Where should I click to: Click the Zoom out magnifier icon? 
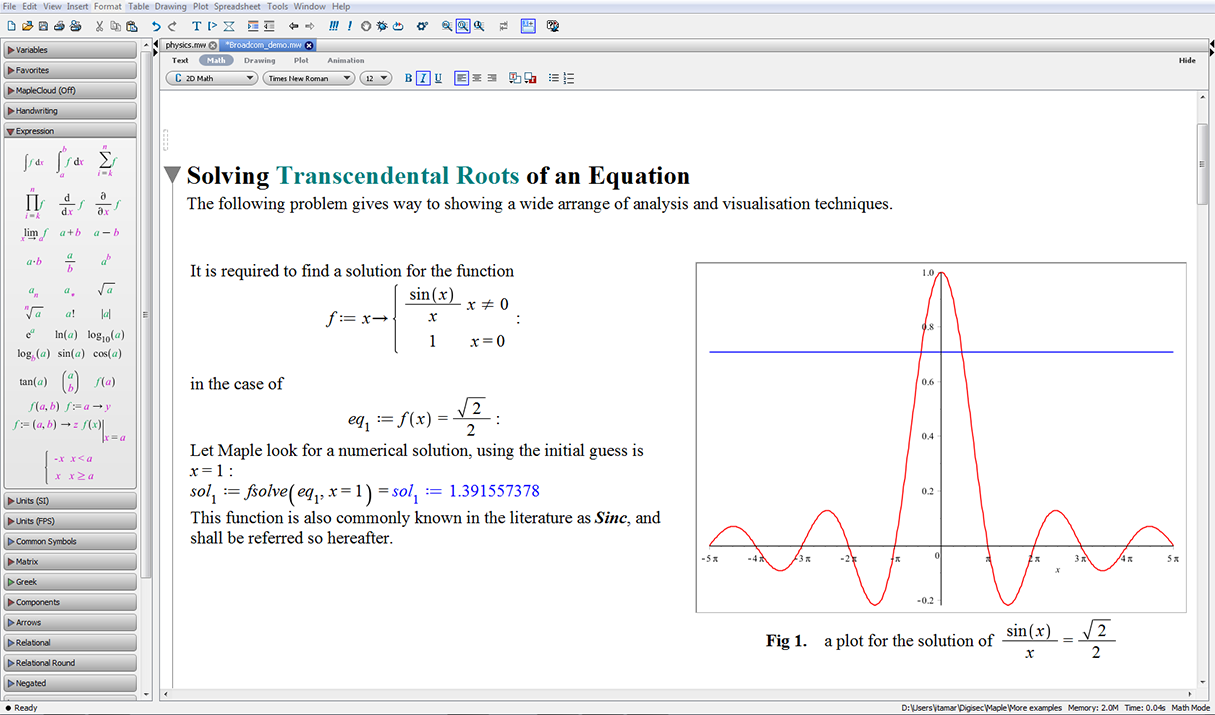point(447,25)
